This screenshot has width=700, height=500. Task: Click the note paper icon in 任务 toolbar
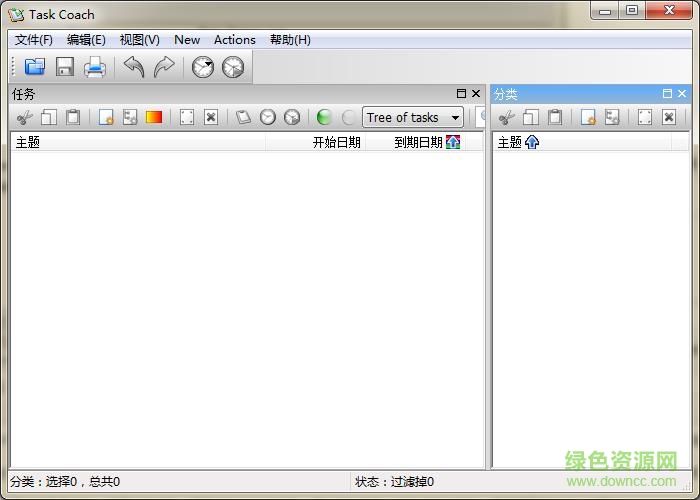[x=243, y=117]
